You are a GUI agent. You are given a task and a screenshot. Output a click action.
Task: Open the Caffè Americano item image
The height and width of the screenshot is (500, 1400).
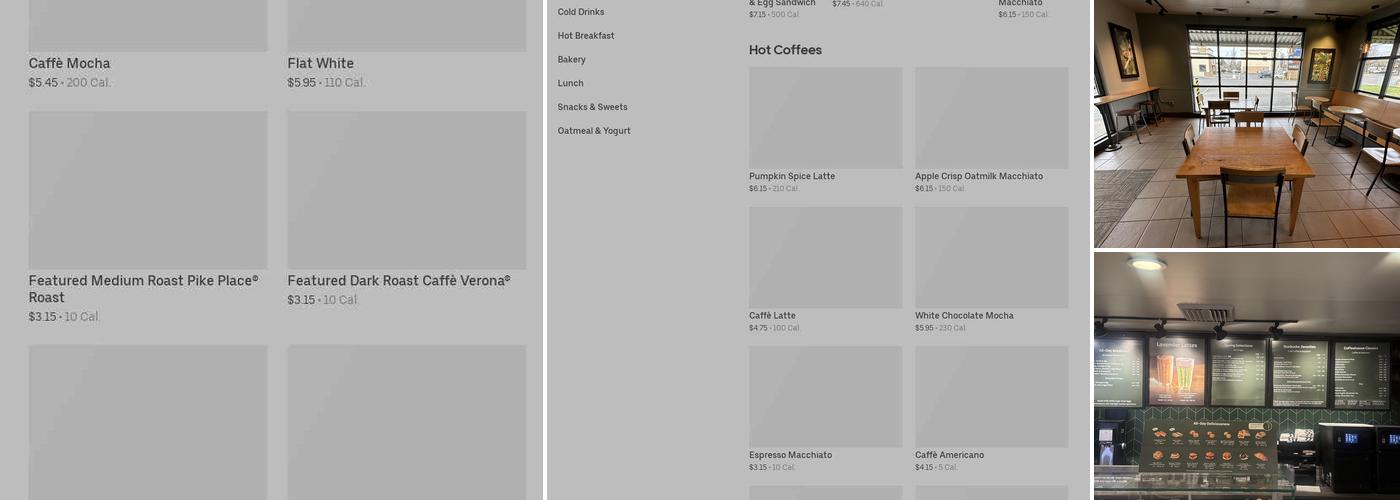pos(992,397)
